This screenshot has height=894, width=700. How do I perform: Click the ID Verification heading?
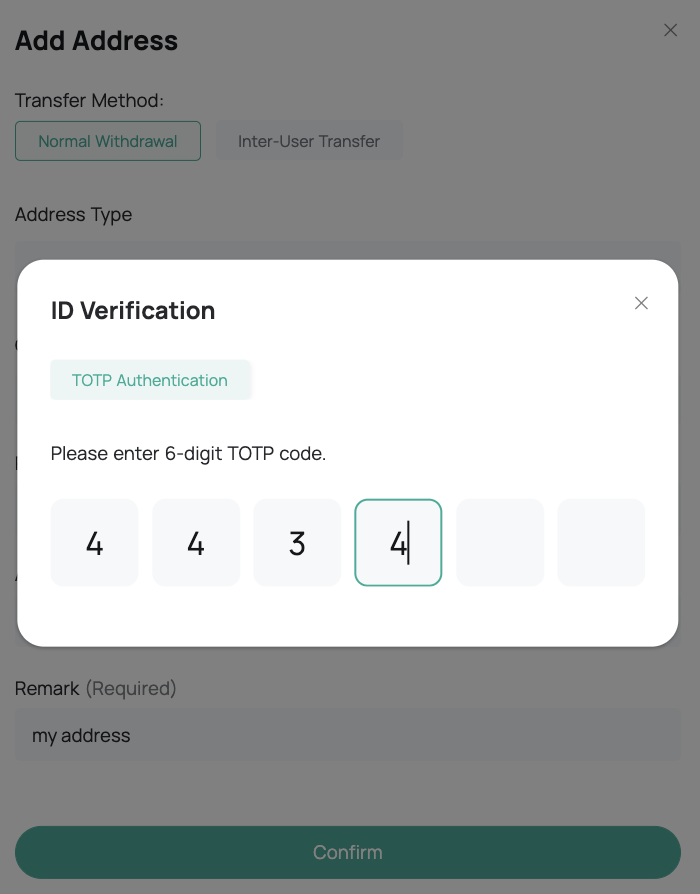pyautogui.click(x=133, y=311)
